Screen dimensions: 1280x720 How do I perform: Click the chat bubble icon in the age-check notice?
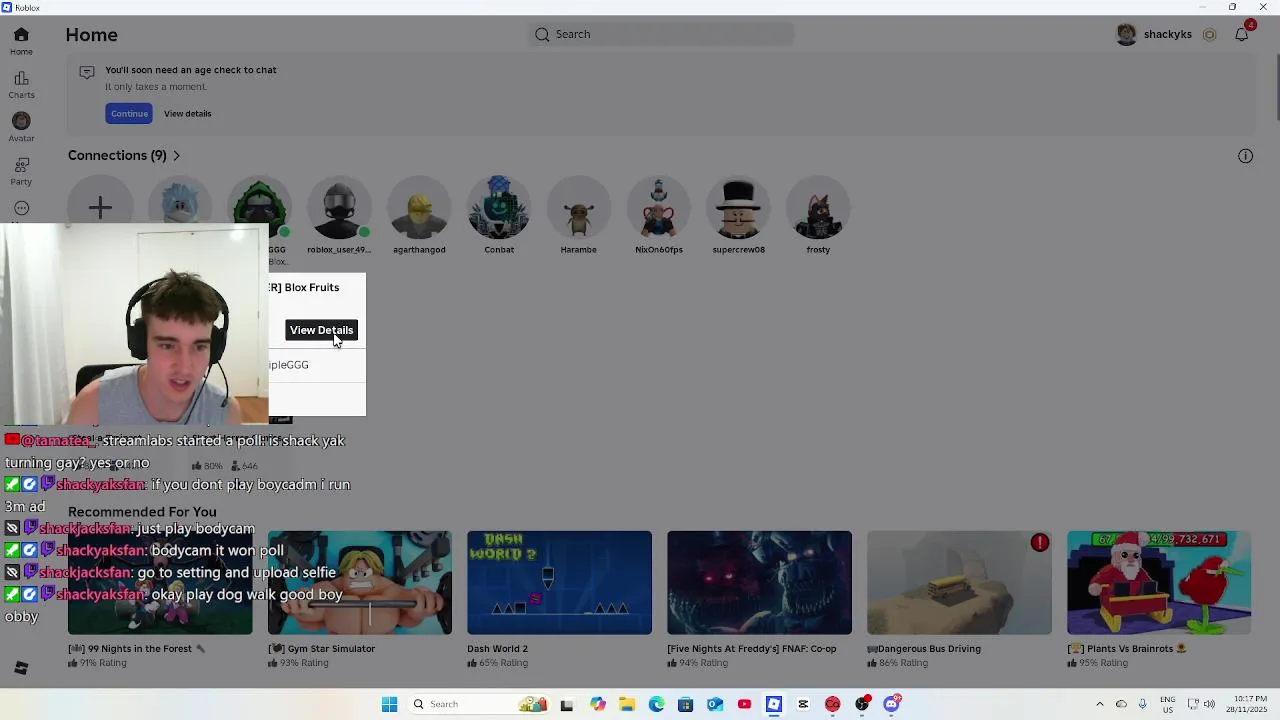(87, 72)
